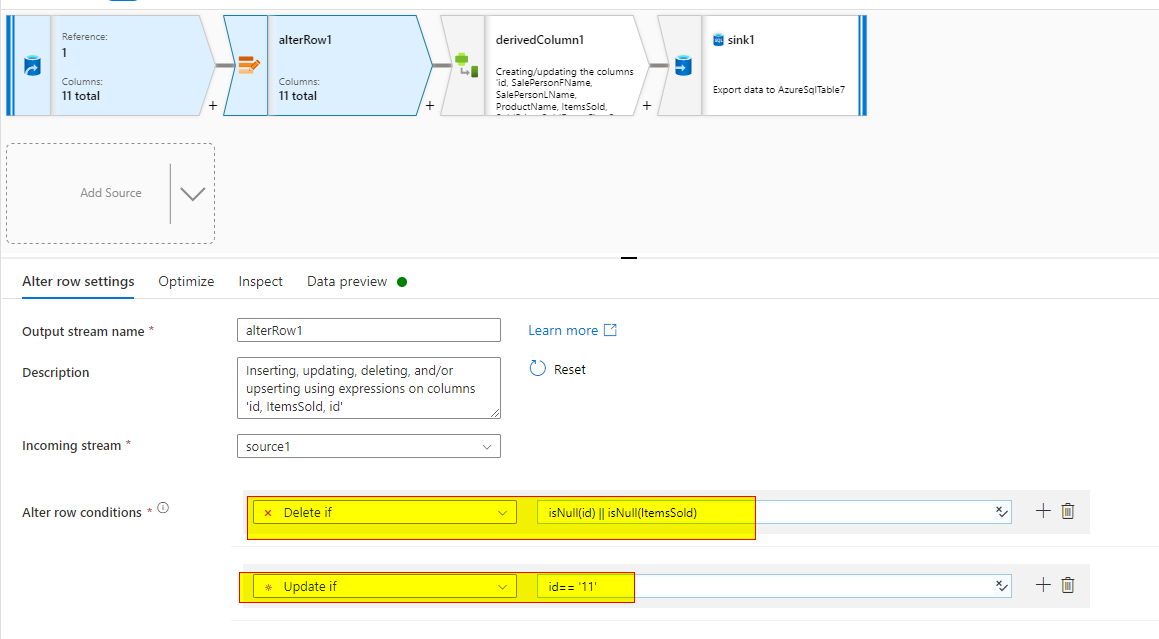Delete the 'Delete if' condition with trash icon
The width and height of the screenshot is (1159, 639).
click(x=1067, y=511)
